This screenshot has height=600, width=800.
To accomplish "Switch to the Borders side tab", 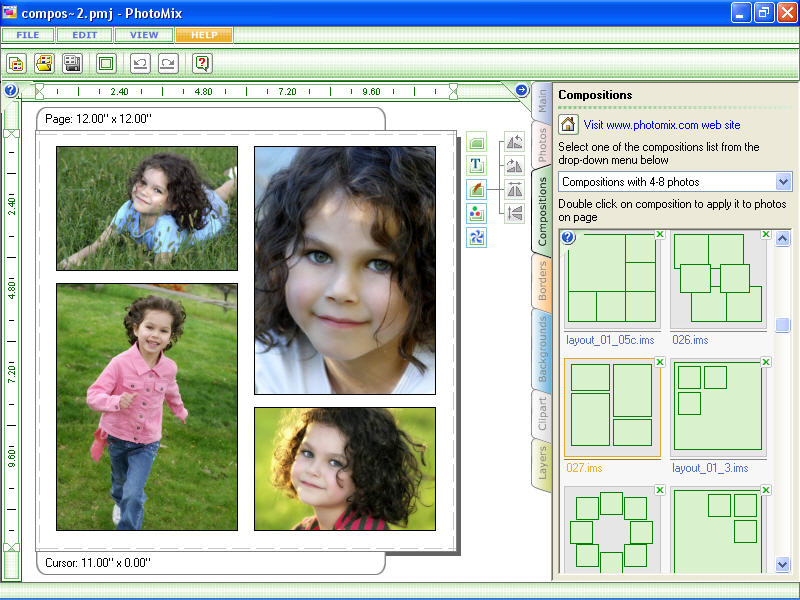I will [542, 281].
